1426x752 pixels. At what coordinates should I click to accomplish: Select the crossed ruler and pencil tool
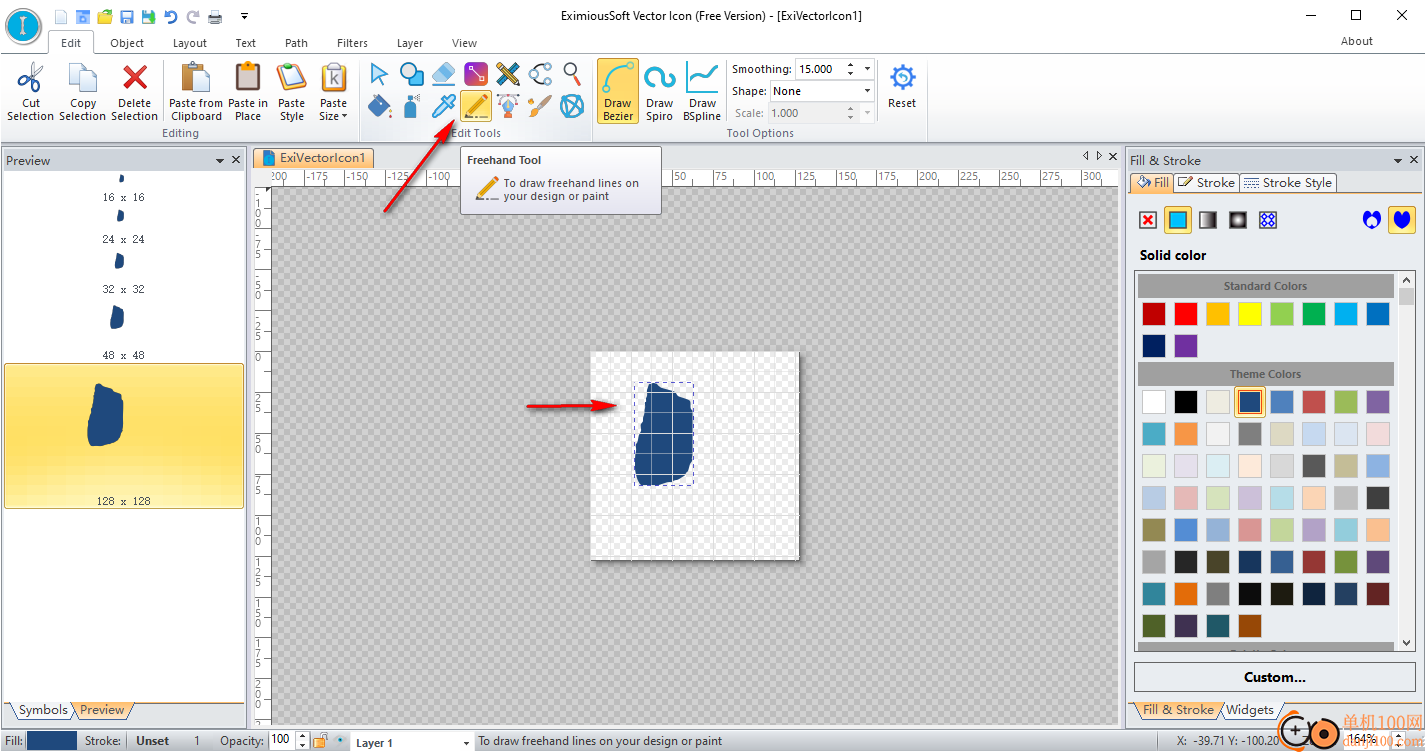[x=508, y=73]
